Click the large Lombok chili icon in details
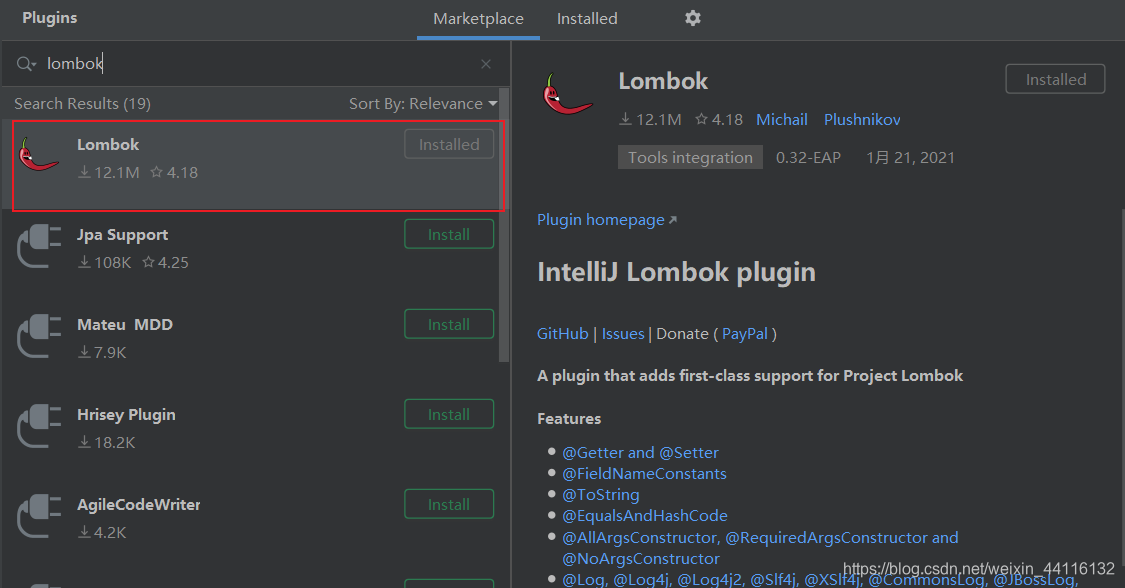This screenshot has height=588, width=1125. coord(568,94)
